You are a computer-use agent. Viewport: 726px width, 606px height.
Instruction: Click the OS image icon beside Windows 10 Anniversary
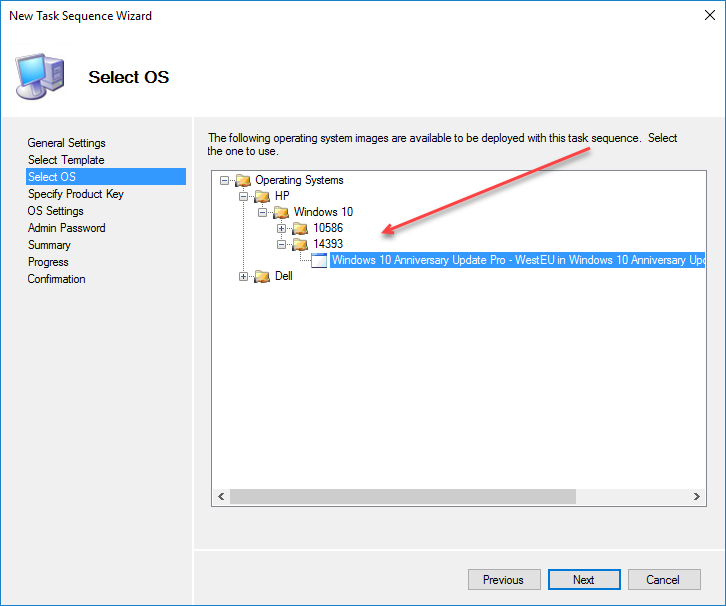(319, 261)
